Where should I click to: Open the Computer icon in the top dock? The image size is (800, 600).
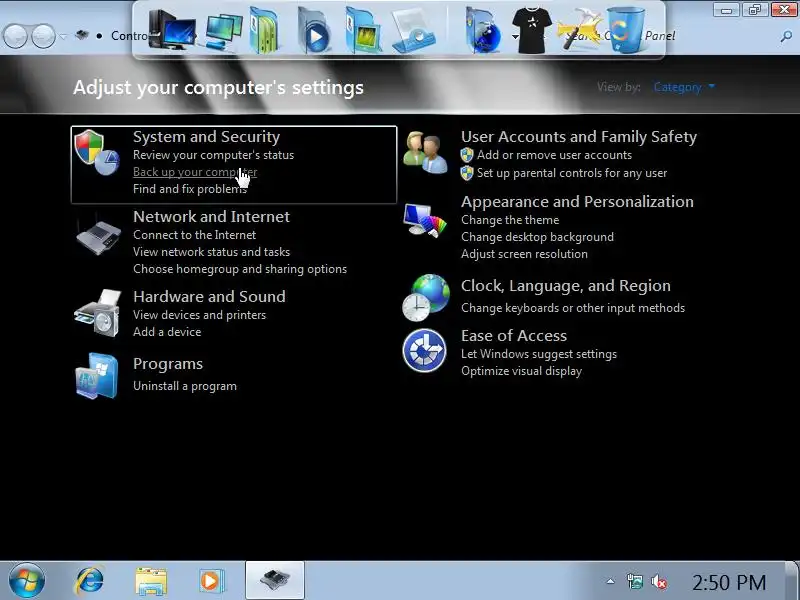tap(172, 30)
